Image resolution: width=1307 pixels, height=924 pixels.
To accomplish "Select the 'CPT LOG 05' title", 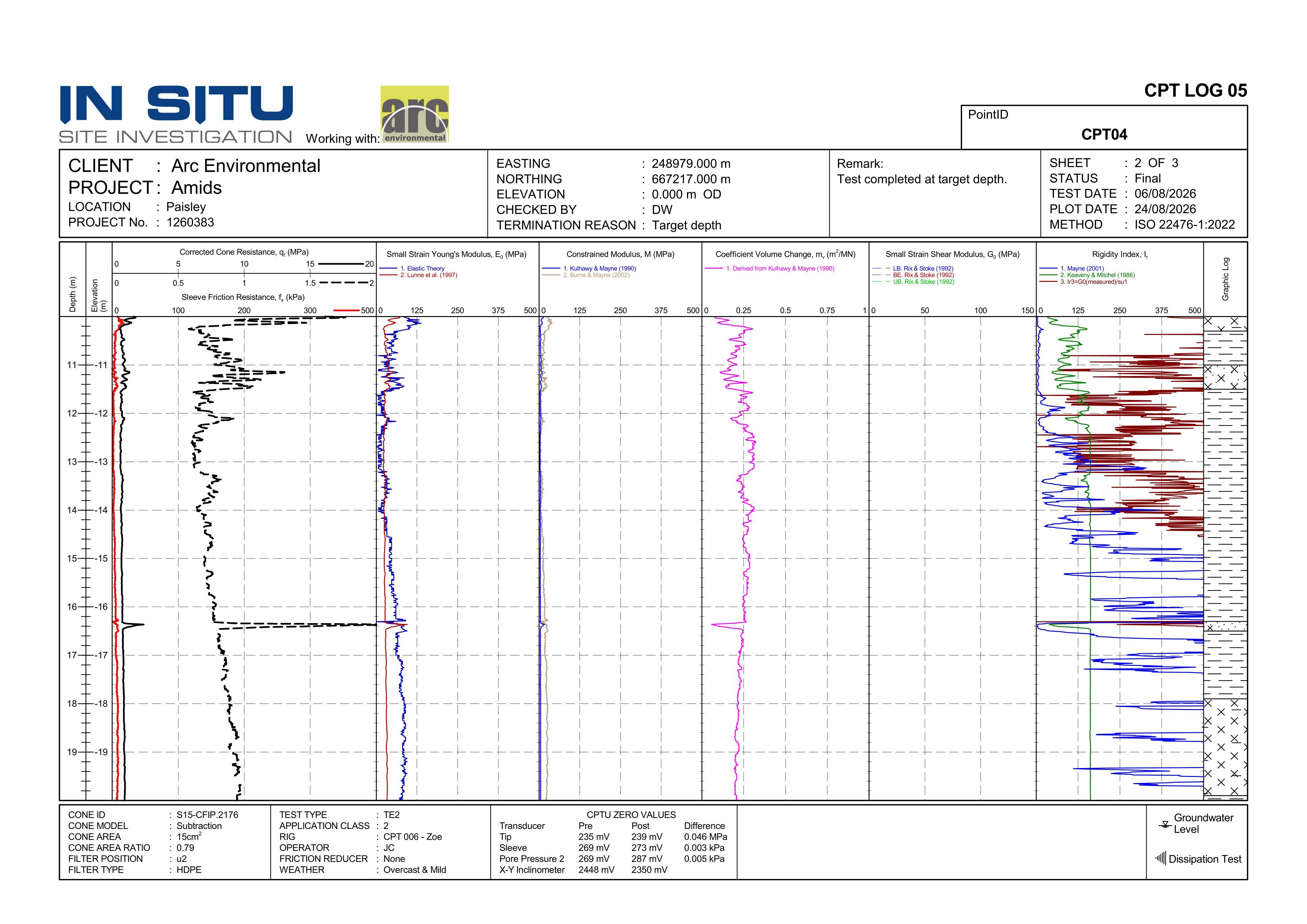I will pos(1195,91).
